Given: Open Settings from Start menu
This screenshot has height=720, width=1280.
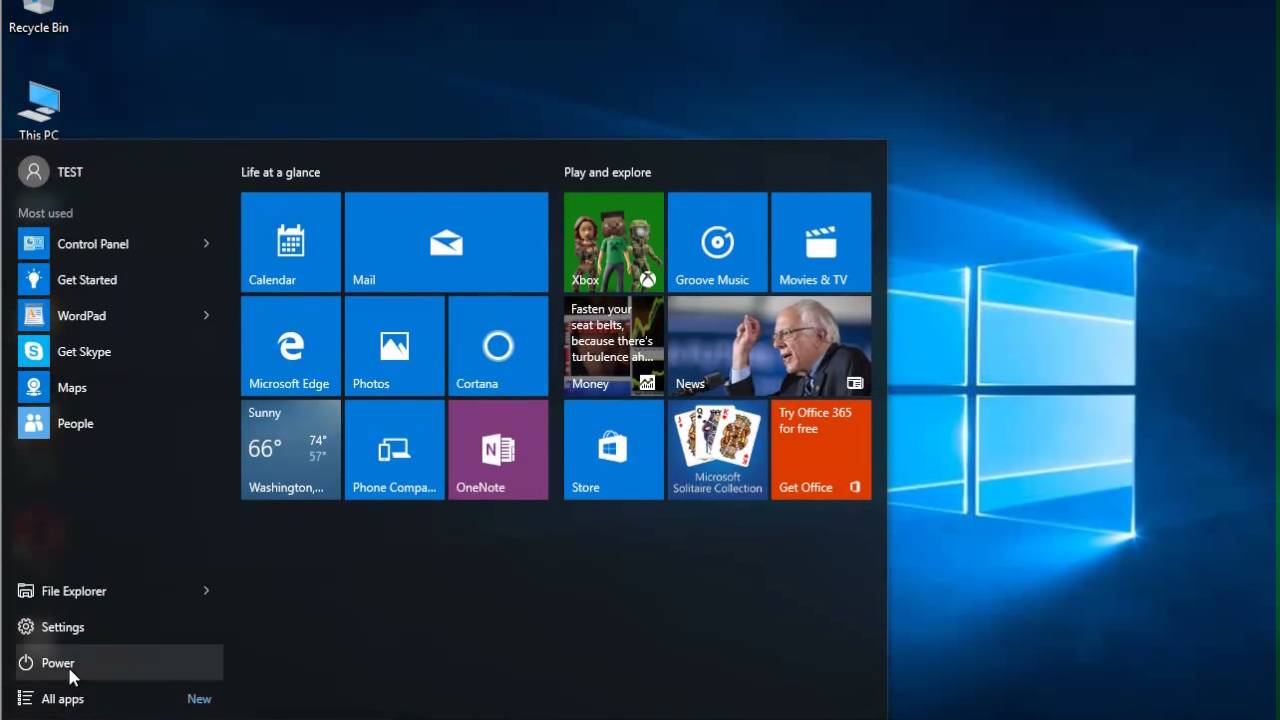Looking at the screenshot, I should tap(119, 627).
